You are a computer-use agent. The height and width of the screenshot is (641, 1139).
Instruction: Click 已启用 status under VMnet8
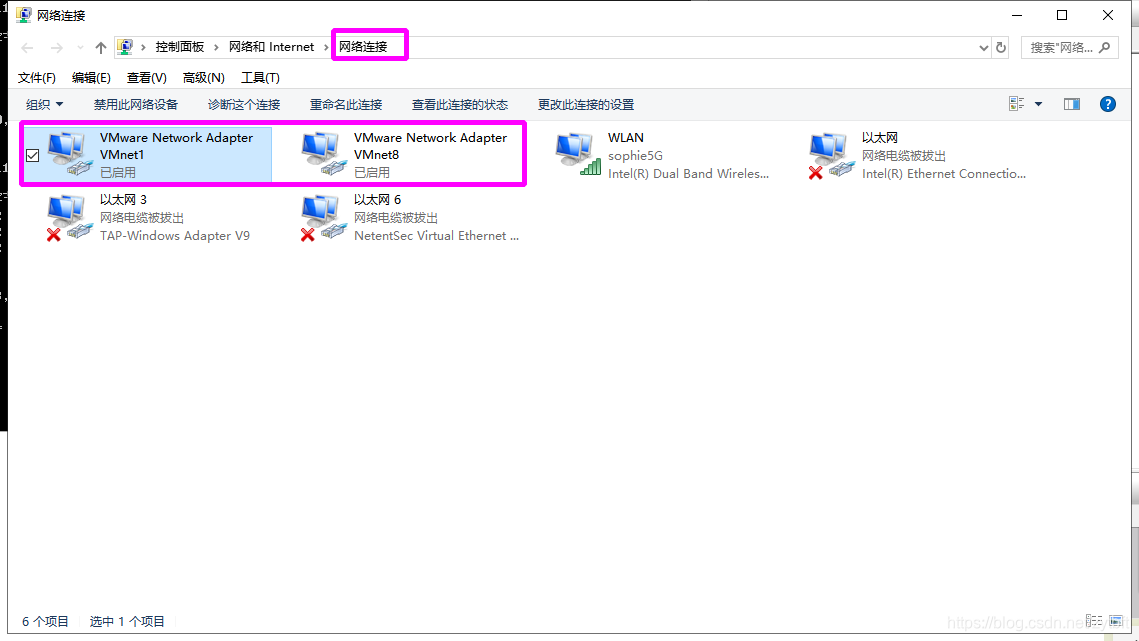click(x=372, y=172)
